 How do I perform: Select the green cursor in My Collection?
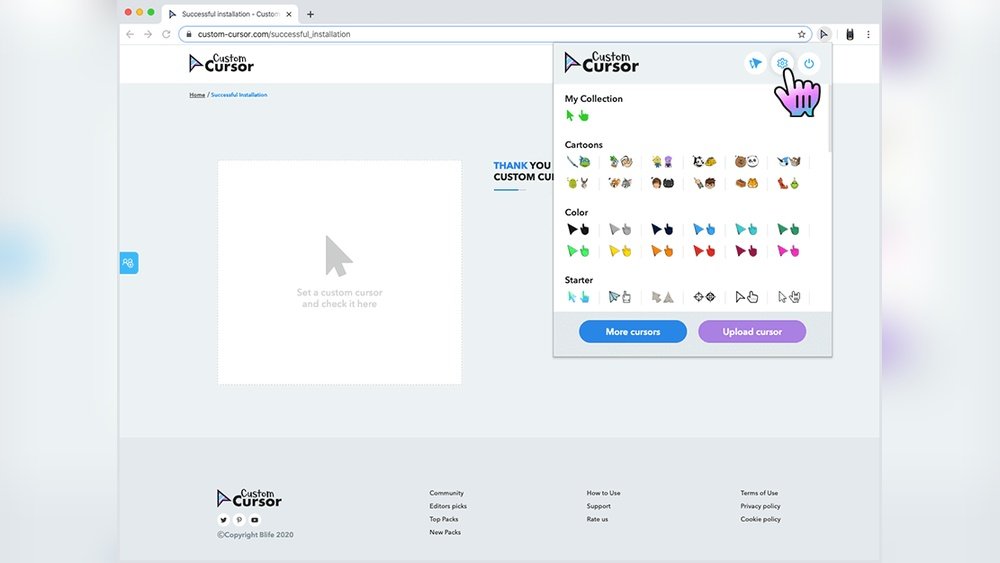coord(577,116)
